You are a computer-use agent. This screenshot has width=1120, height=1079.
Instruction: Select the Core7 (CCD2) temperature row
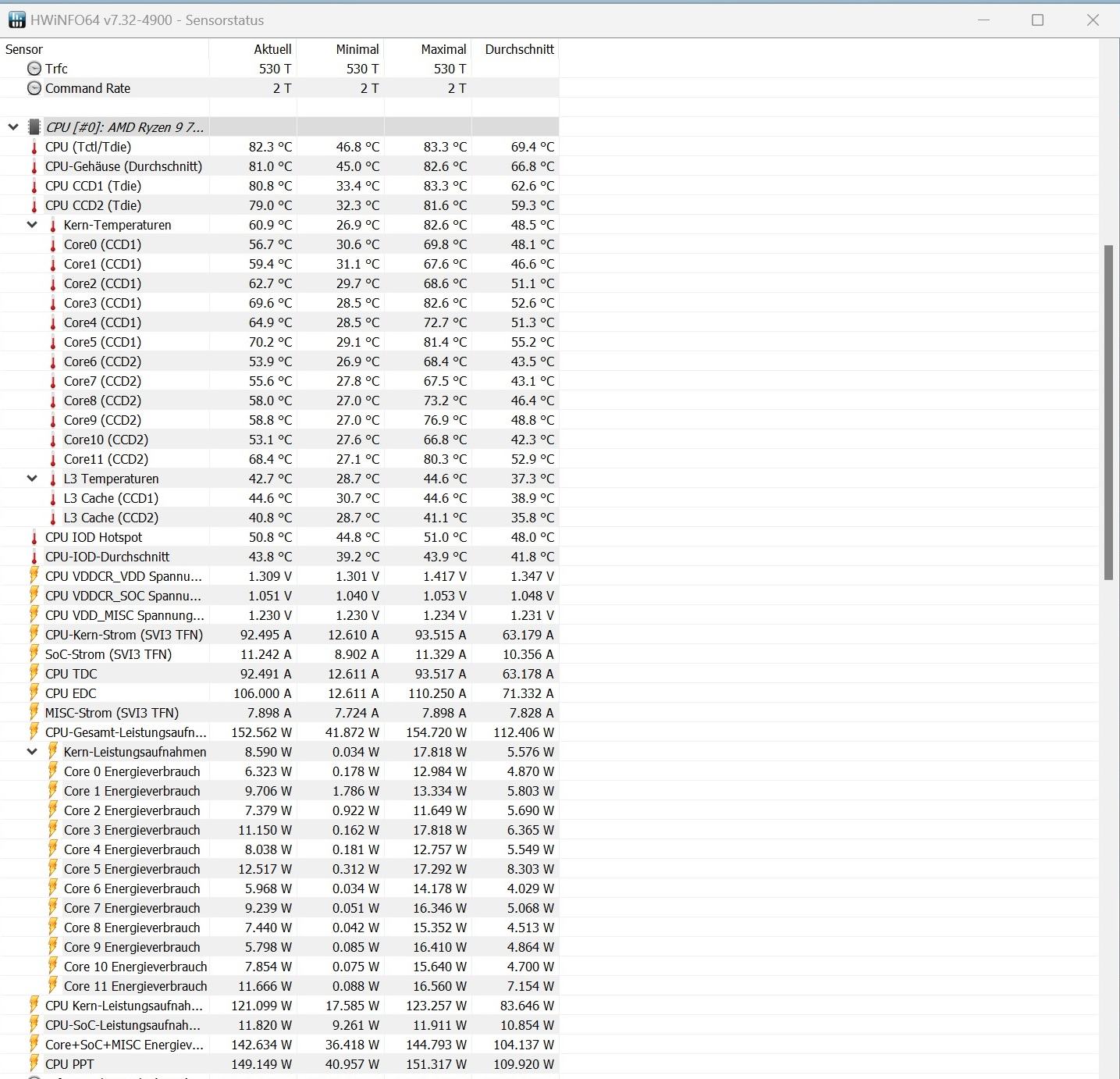click(279, 381)
